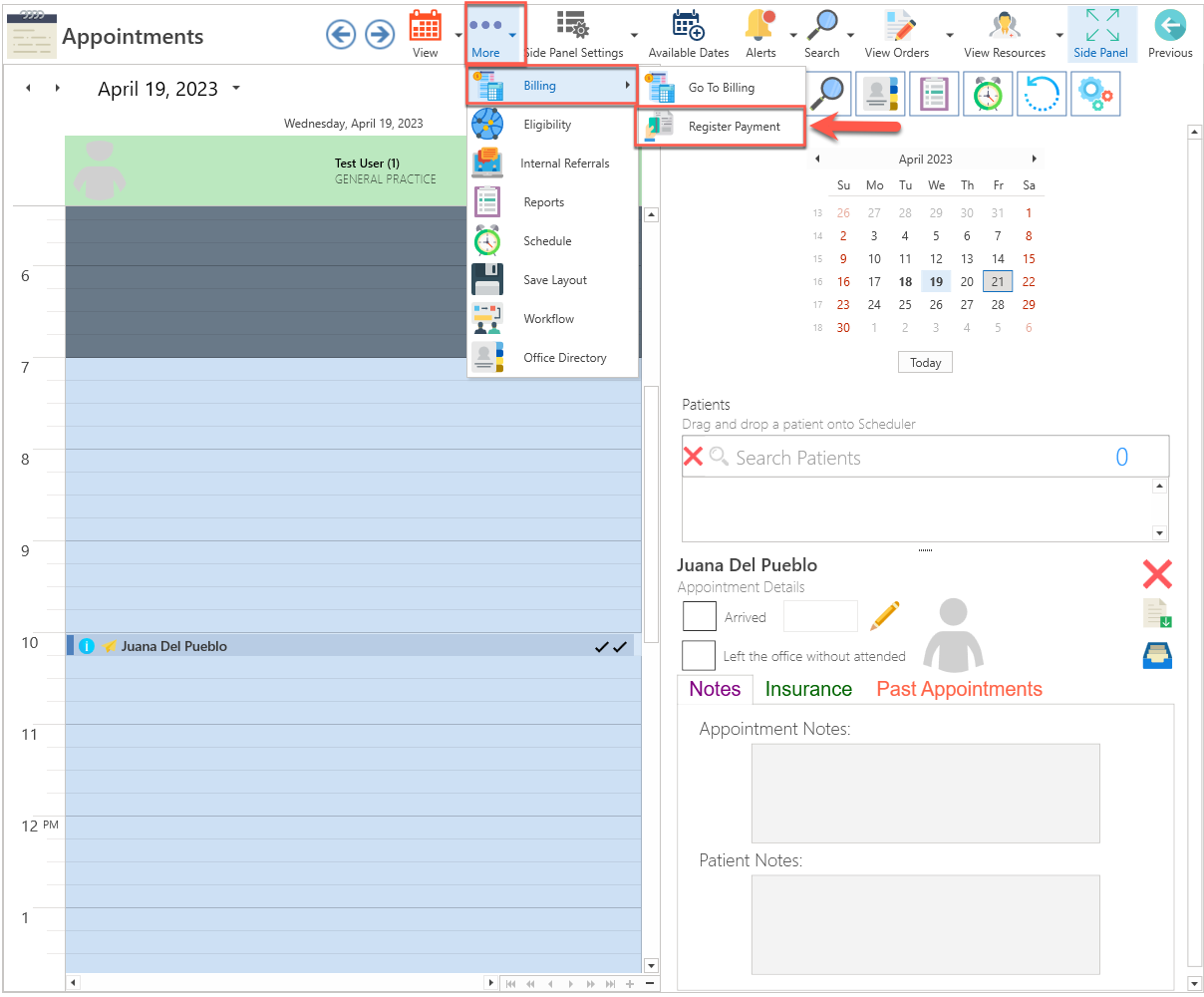1204x997 pixels.
Task: Click the arrival time field
Action: (x=820, y=616)
